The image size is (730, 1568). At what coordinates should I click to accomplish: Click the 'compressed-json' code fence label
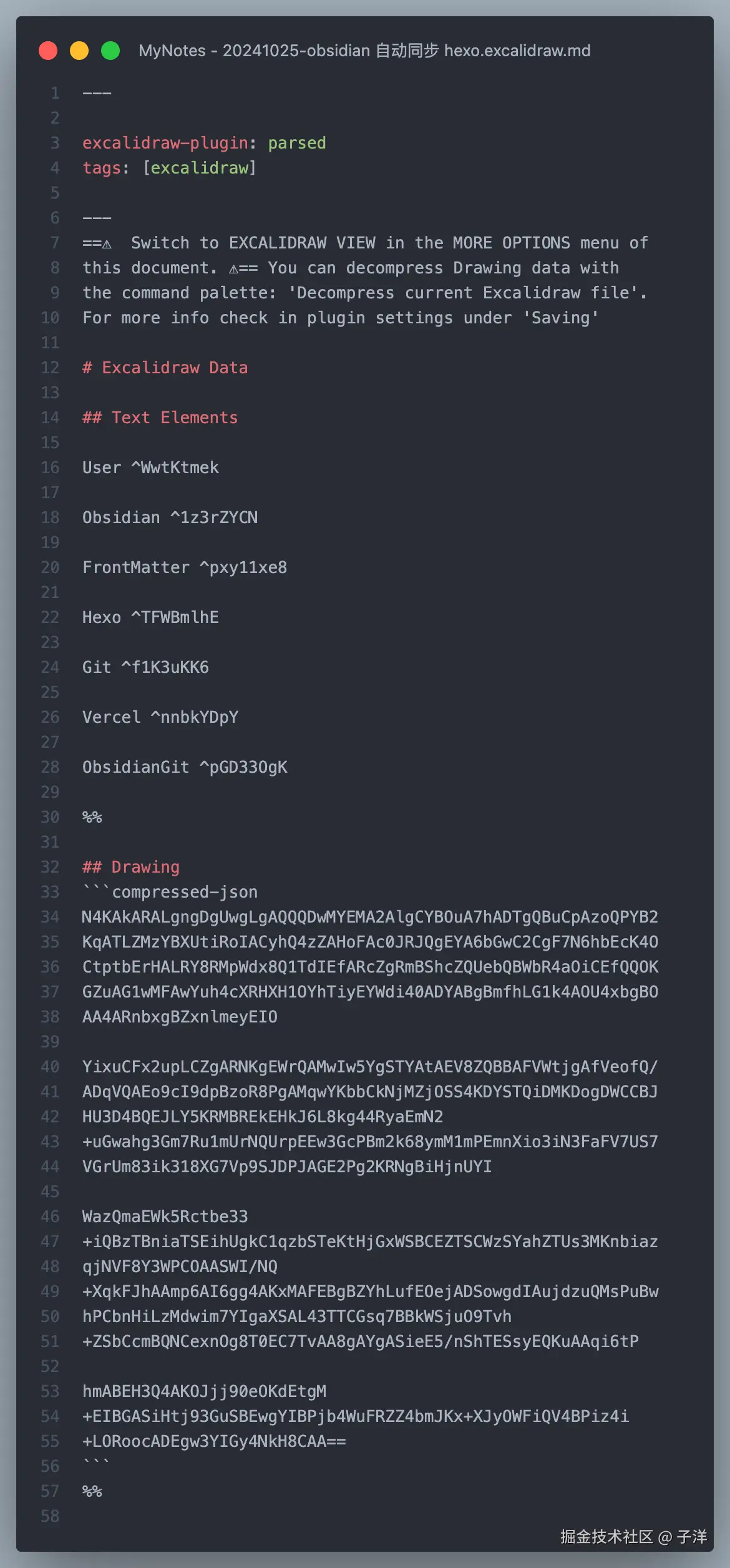tap(185, 892)
